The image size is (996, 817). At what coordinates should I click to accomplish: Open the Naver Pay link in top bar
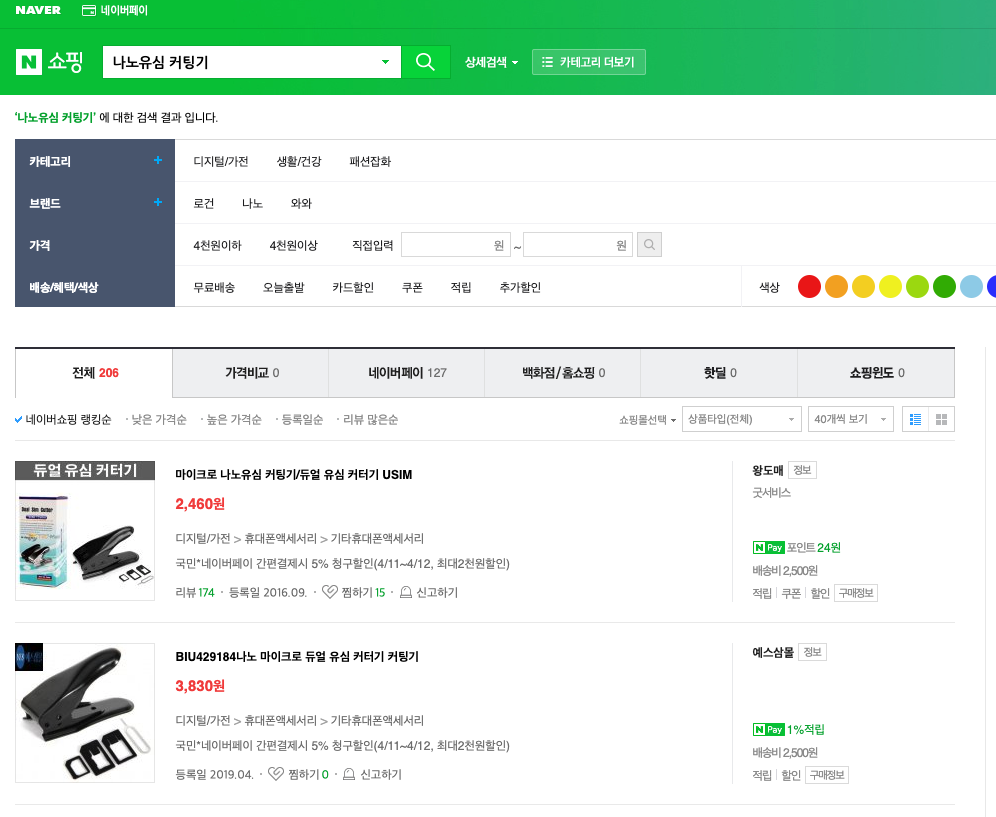click(115, 10)
